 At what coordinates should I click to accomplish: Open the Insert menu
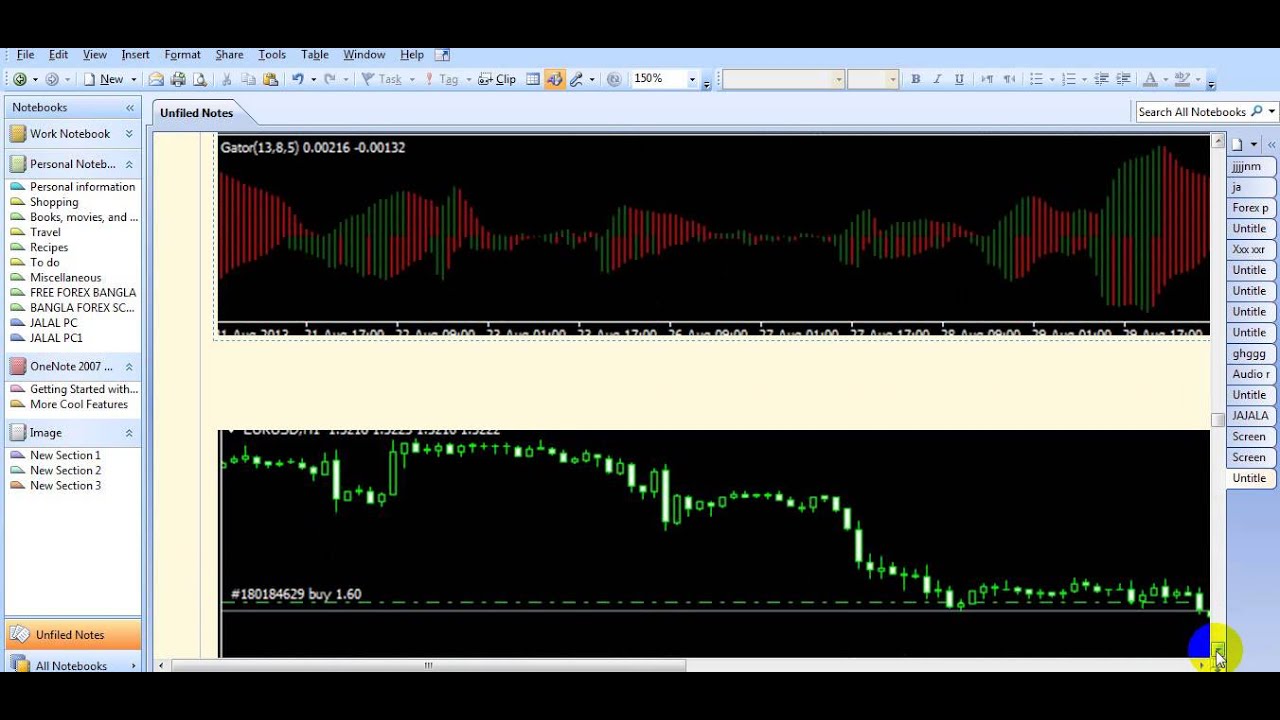point(135,55)
